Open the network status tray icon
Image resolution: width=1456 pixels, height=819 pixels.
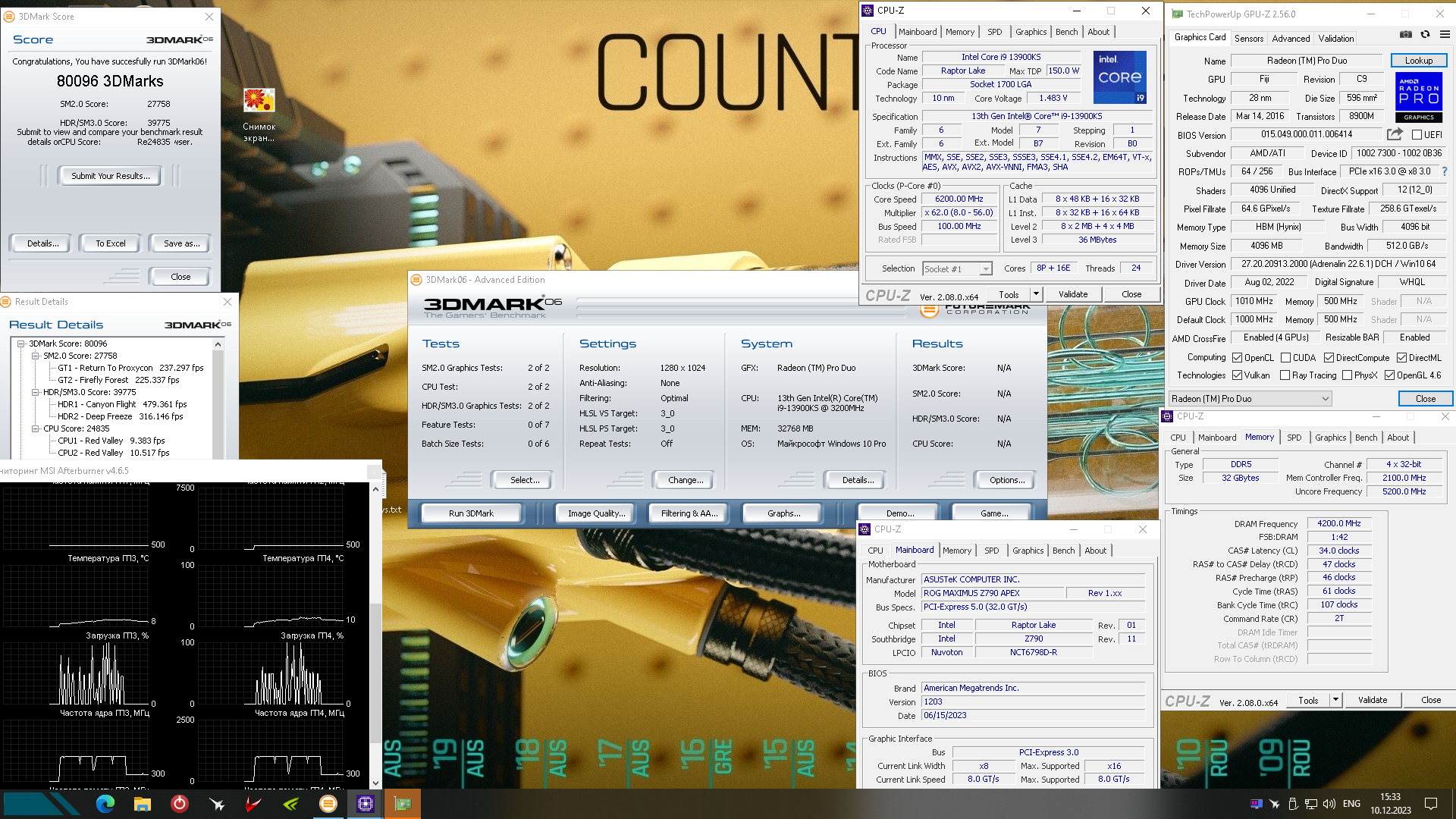tap(1311, 804)
